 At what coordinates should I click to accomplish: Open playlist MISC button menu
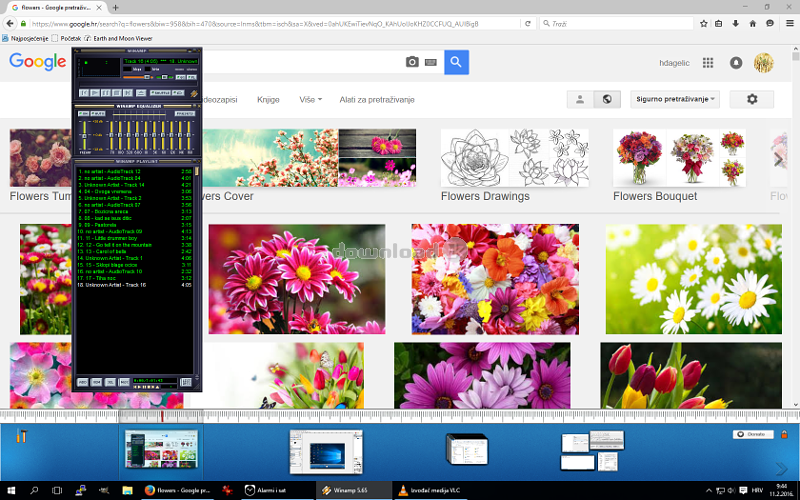point(124,382)
